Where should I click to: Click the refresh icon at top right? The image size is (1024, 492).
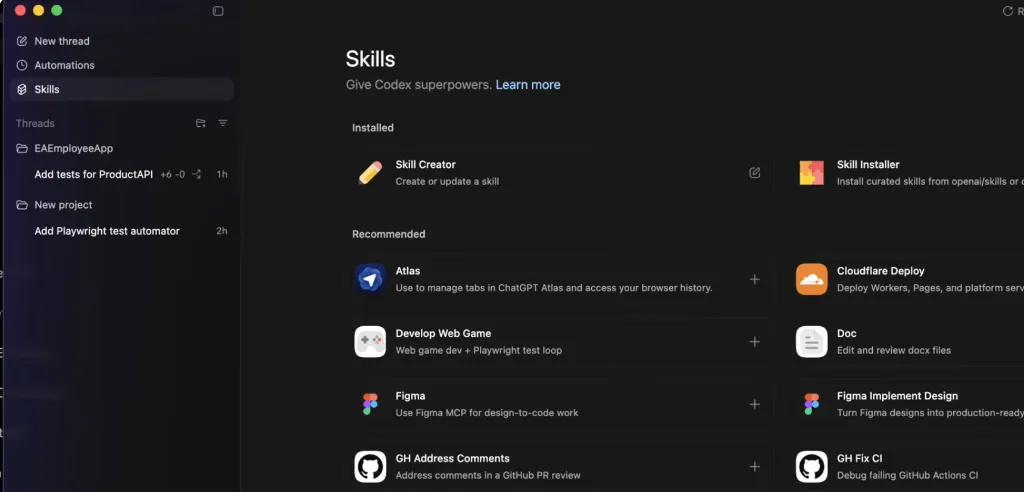pyautogui.click(x=1008, y=11)
